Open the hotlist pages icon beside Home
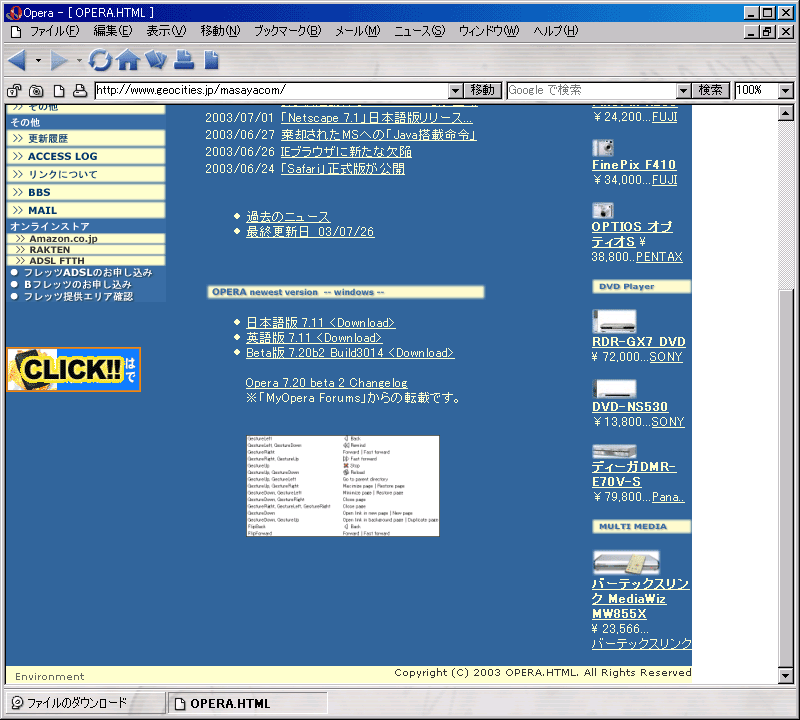This screenshot has width=800, height=720. (156, 60)
